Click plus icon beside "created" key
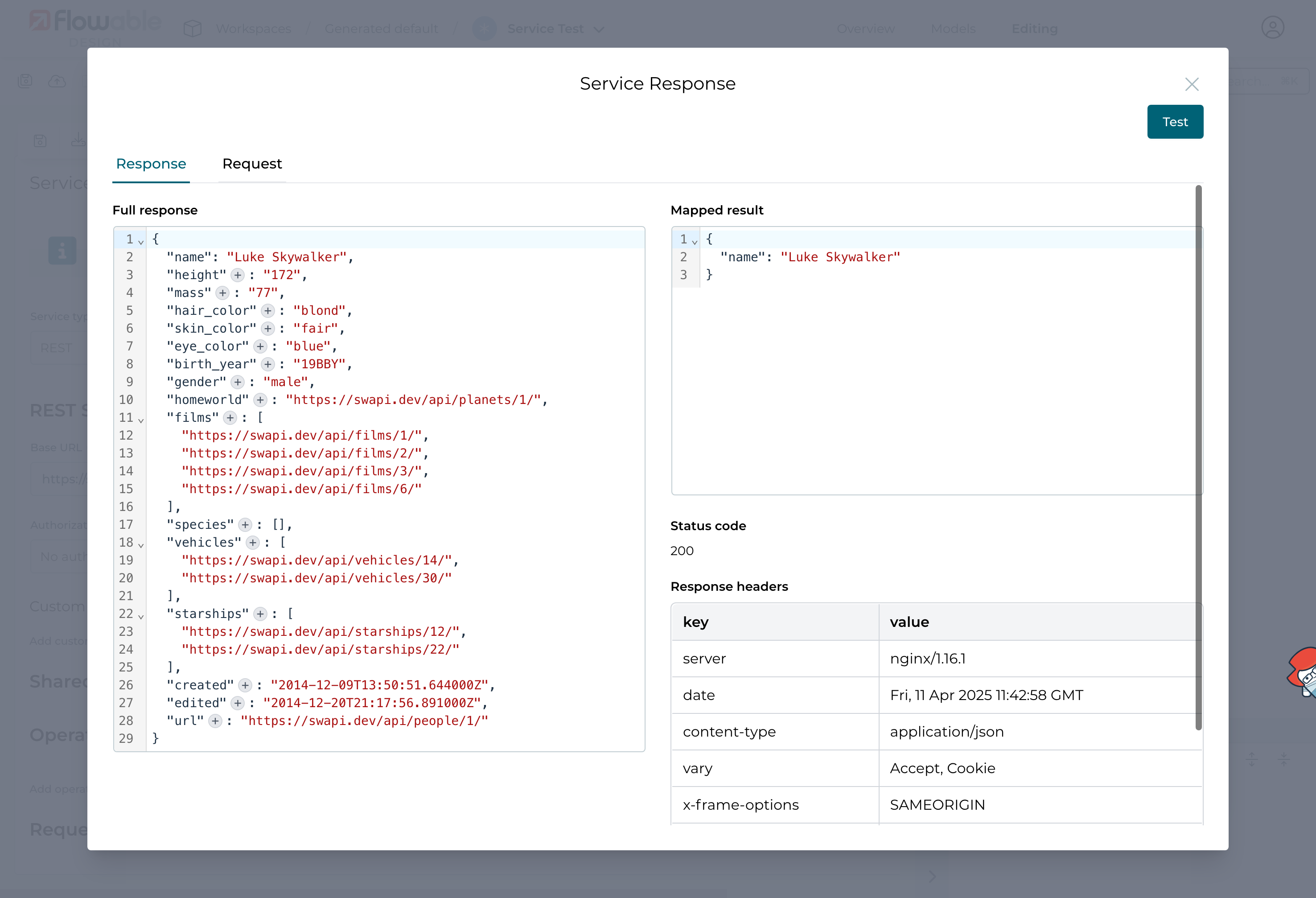1316x898 pixels. point(245,685)
